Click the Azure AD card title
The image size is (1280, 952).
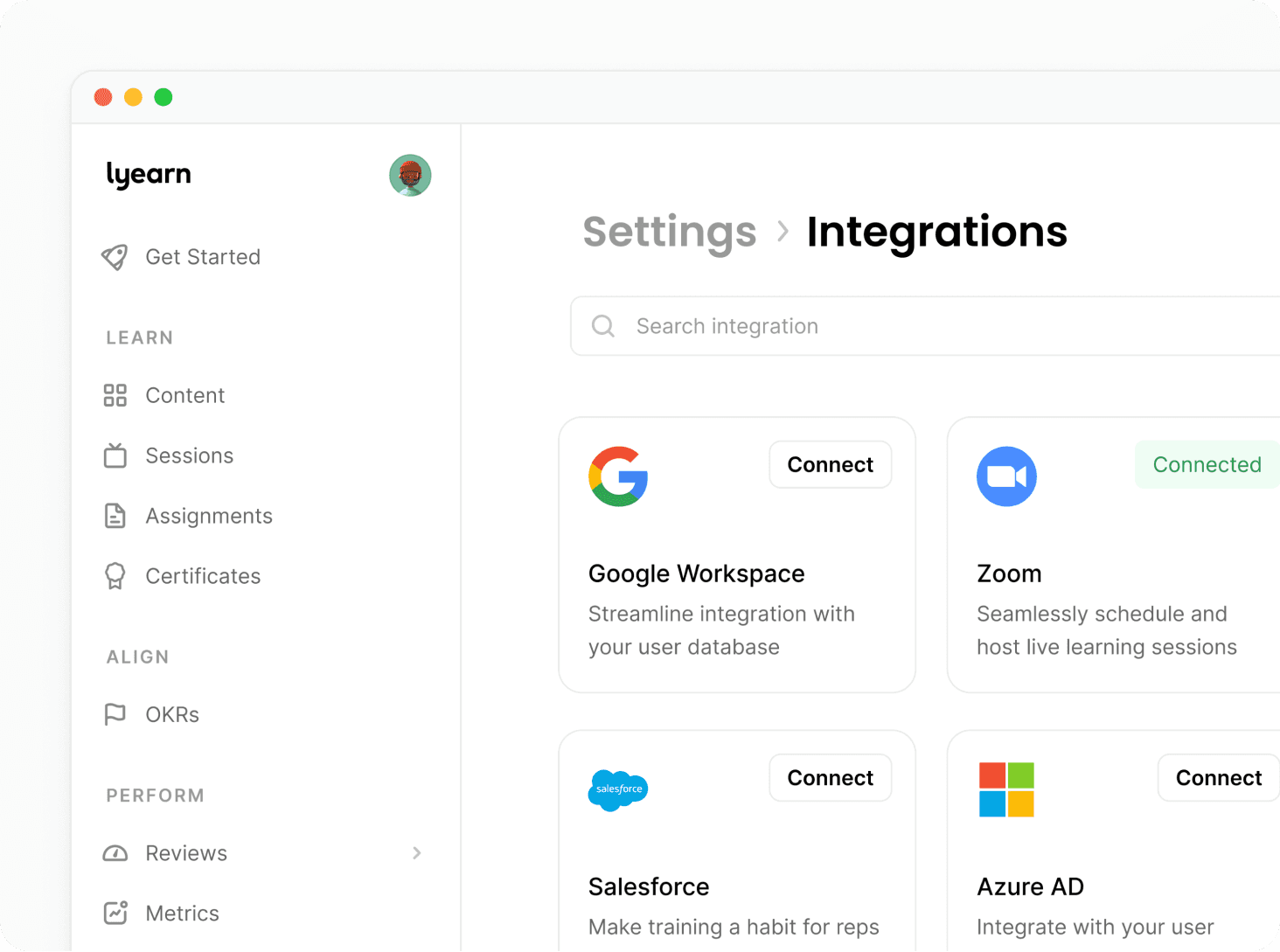point(1030,886)
